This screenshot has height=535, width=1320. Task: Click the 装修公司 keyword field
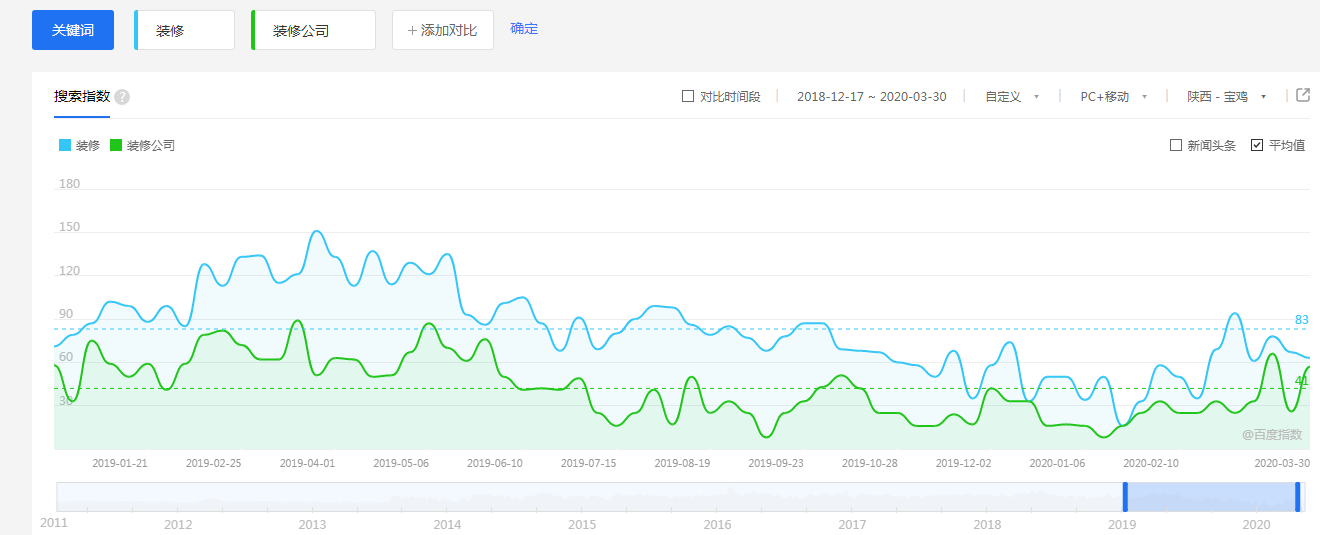[314, 31]
